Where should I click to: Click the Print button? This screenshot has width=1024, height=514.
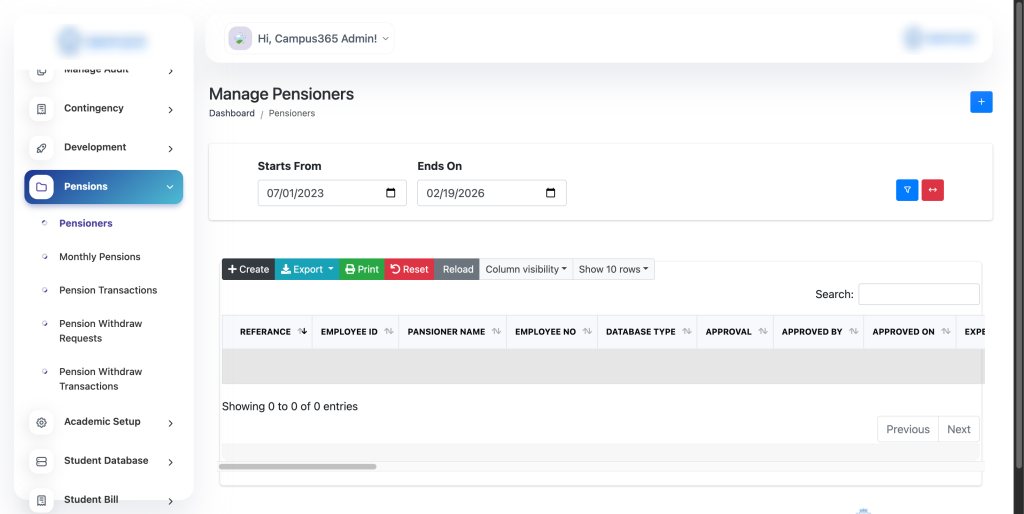tap(362, 269)
